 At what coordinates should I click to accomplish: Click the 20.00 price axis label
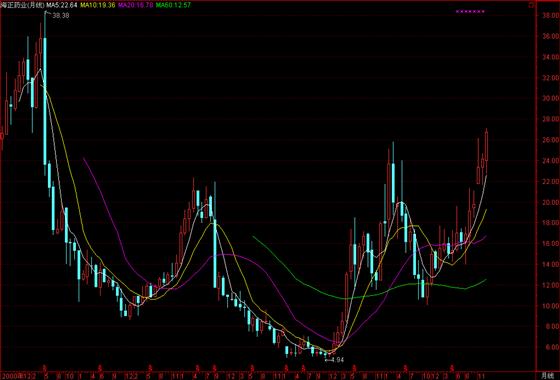click(x=550, y=202)
